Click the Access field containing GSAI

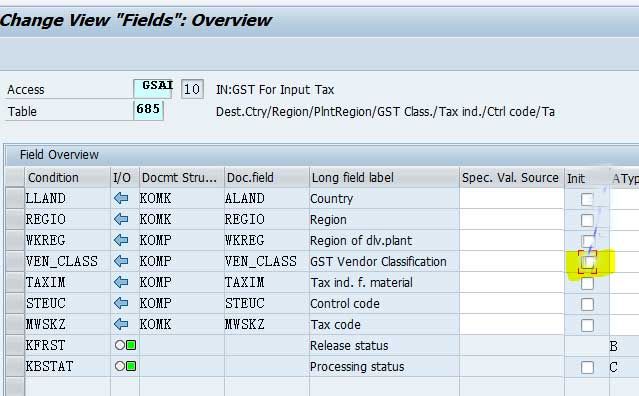[152, 88]
